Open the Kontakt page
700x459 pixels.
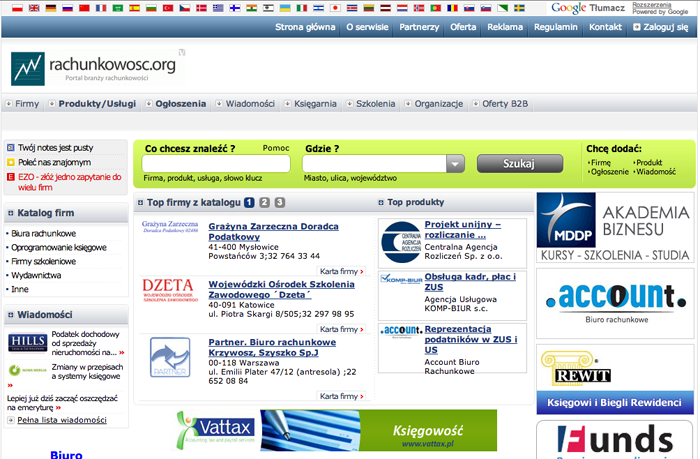click(605, 27)
